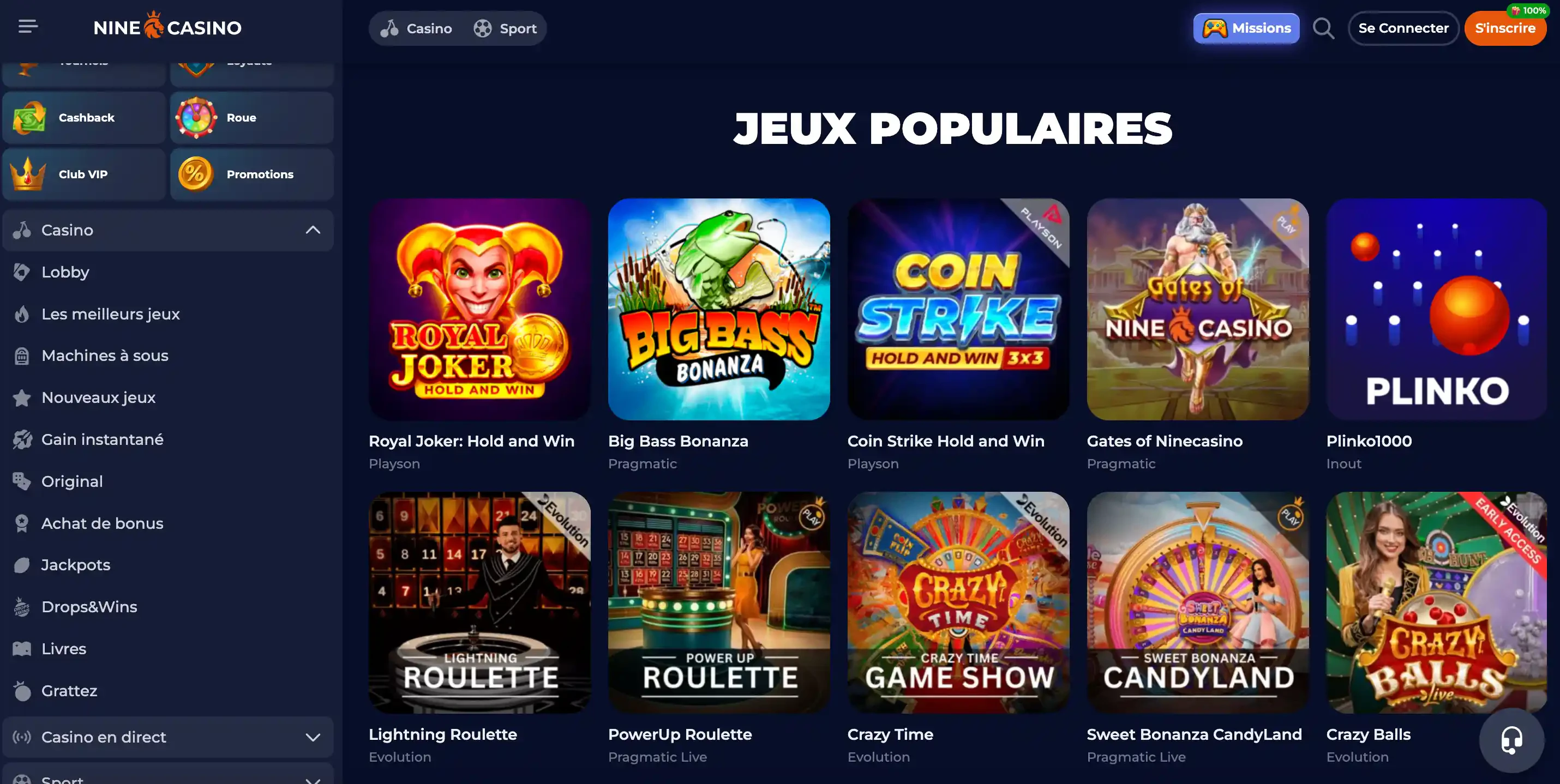Open the Roue wheel icon

click(196, 117)
